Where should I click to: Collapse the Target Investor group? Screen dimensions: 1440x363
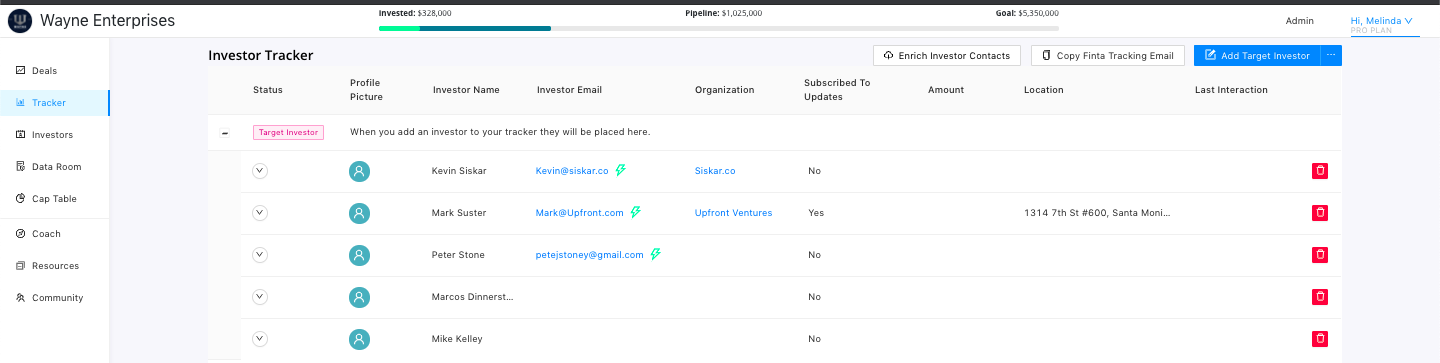(224, 133)
